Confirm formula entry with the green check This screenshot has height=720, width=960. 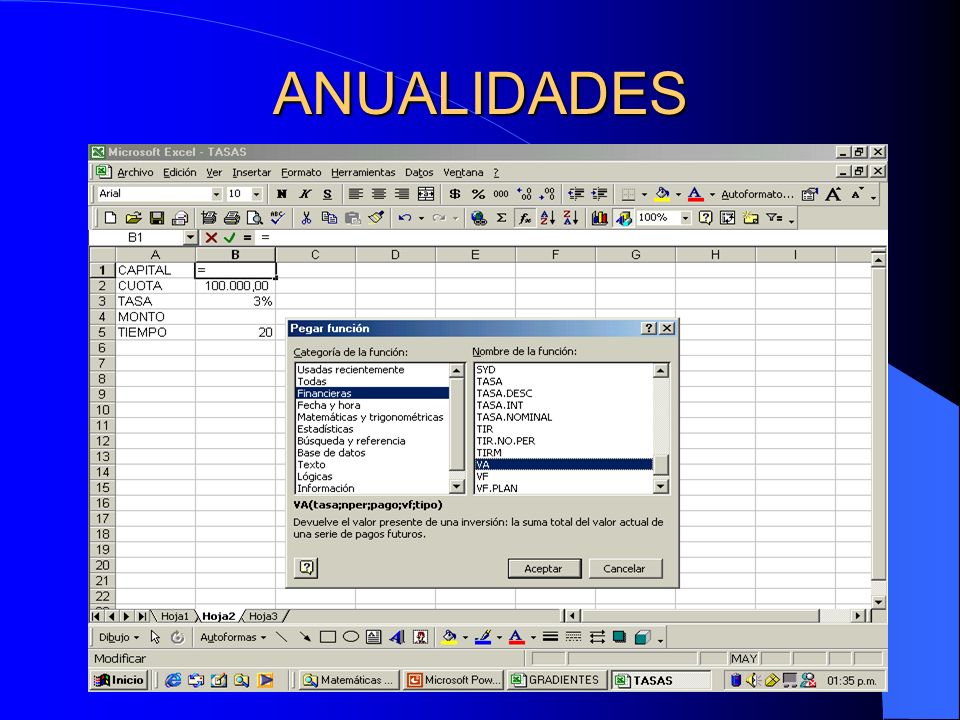click(230, 238)
